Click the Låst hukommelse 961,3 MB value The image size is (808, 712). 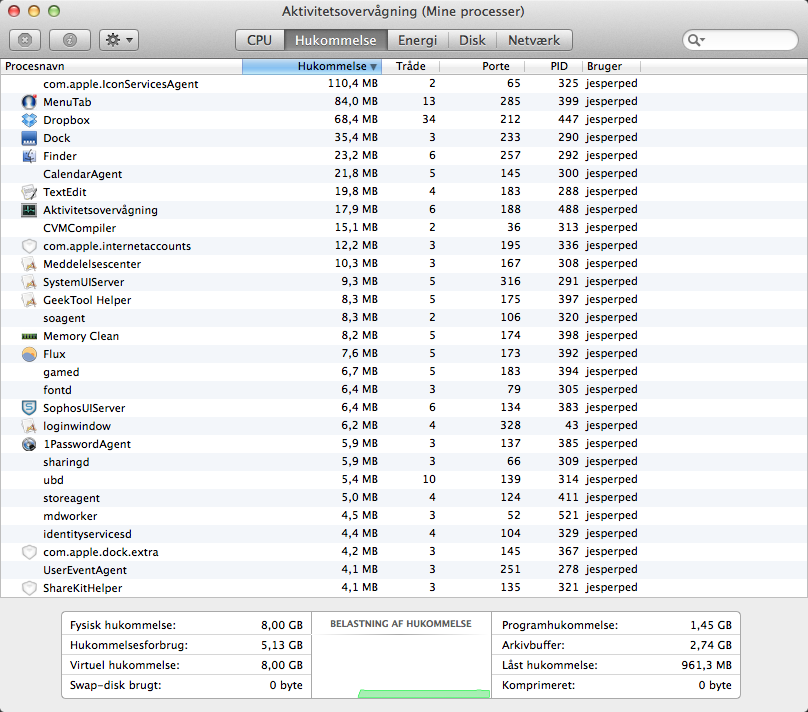[x=706, y=665]
